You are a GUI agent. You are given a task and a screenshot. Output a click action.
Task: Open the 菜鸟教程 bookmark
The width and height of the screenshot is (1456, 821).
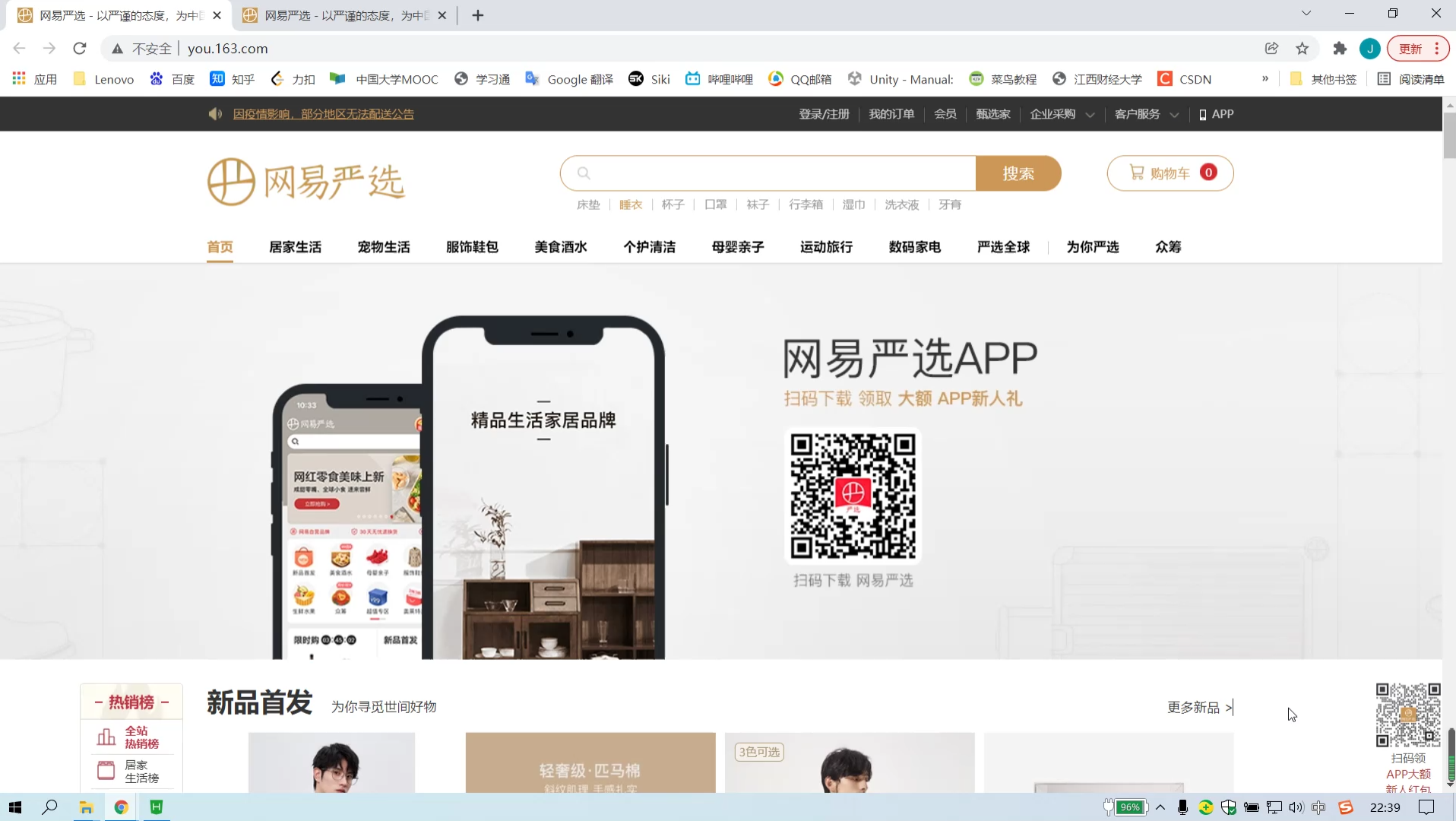click(x=1003, y=79)
